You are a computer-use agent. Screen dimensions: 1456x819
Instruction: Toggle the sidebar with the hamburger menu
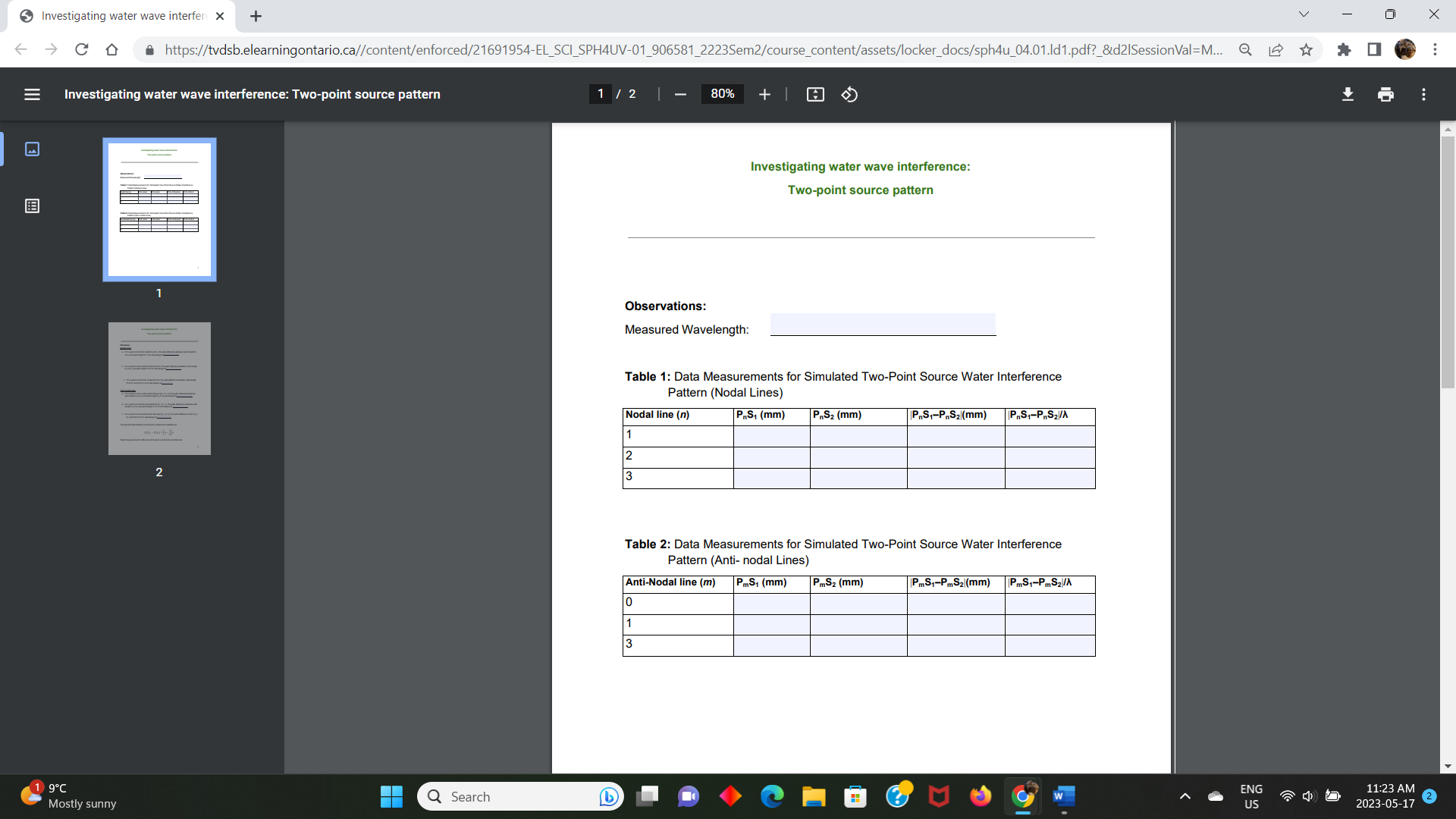point(32,94)
